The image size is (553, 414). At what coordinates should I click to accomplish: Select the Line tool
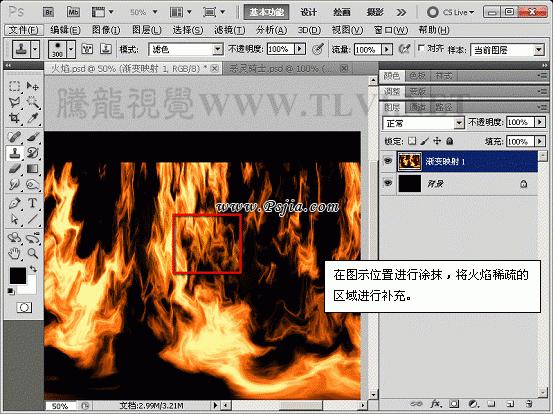32,219
